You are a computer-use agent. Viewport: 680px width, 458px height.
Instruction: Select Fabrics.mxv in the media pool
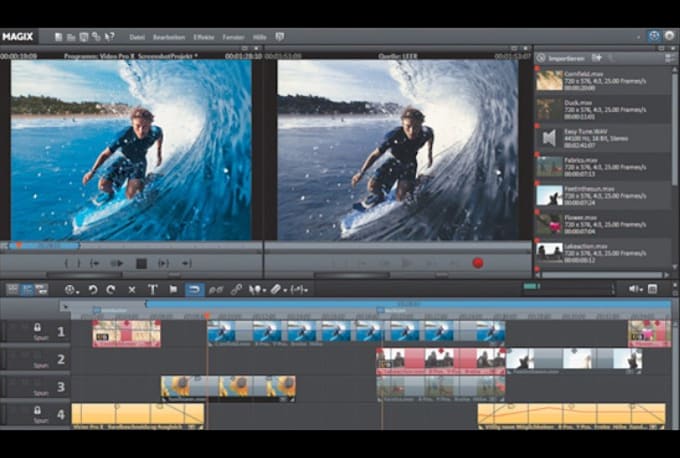click(x=603, y=167)
